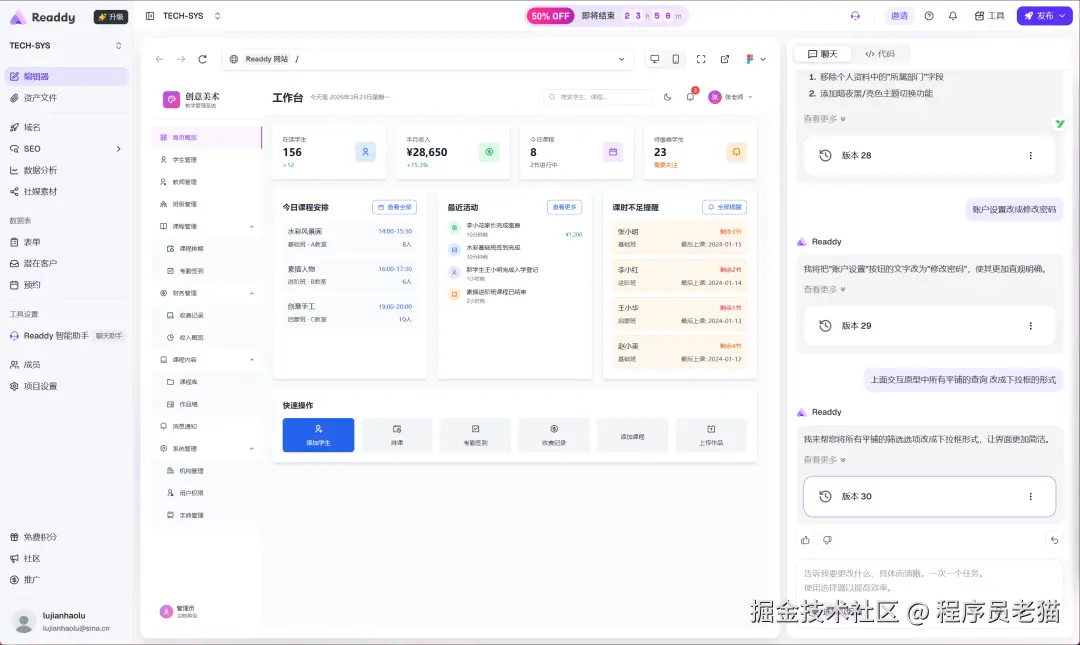Switch preview to mobile view
Image resolution: width=1080 pixels, height=645 pixels.
pyautogui.click(x=676, y=59)
